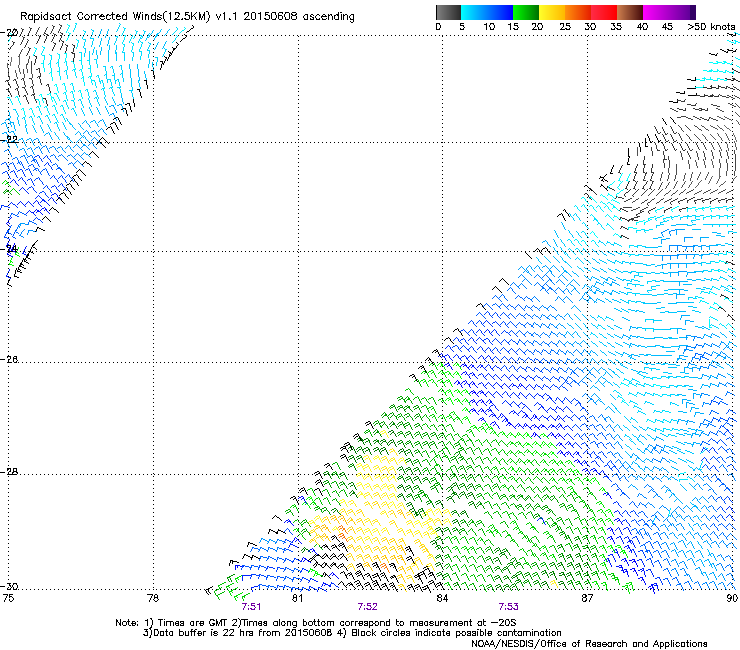Click longitude label 90
Image resolution: width=740 pixels, height=650 pixels.
732,598
